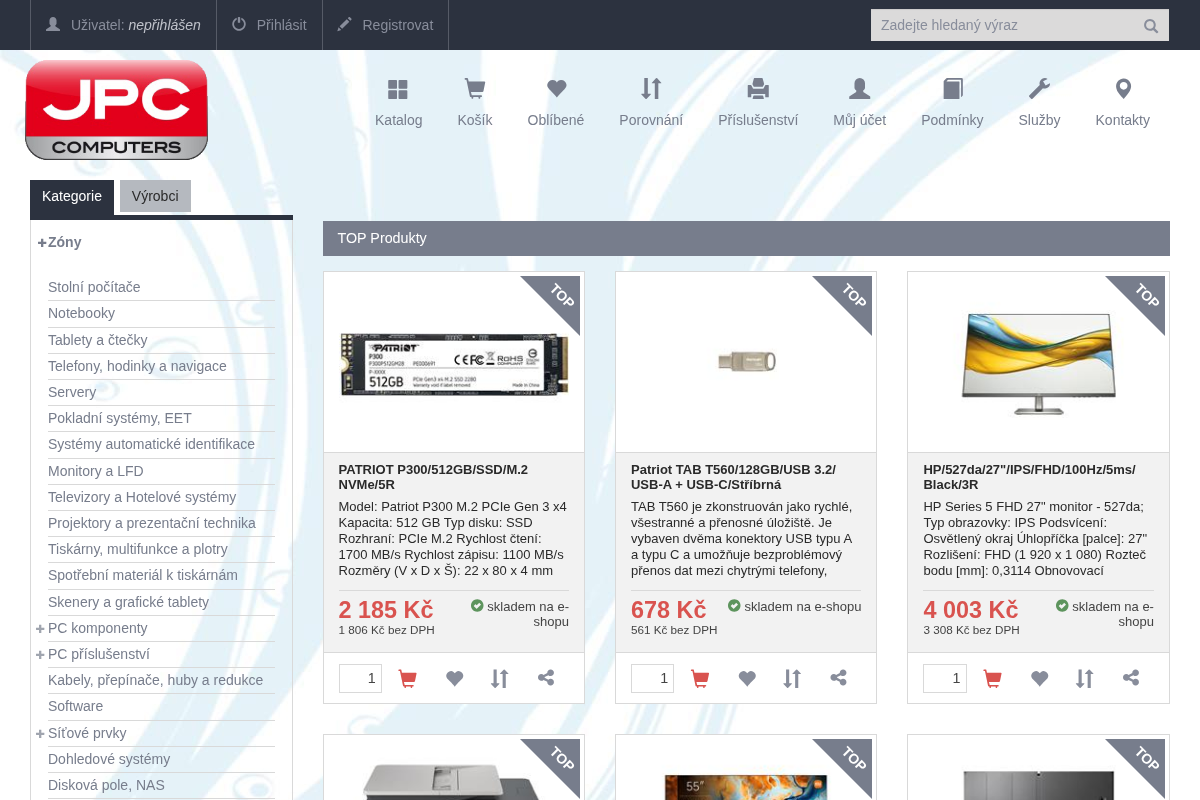The height and width of the screenshot is (800, 1200).
Task: Expand the Zóny category section
Action: coord(42,242)
